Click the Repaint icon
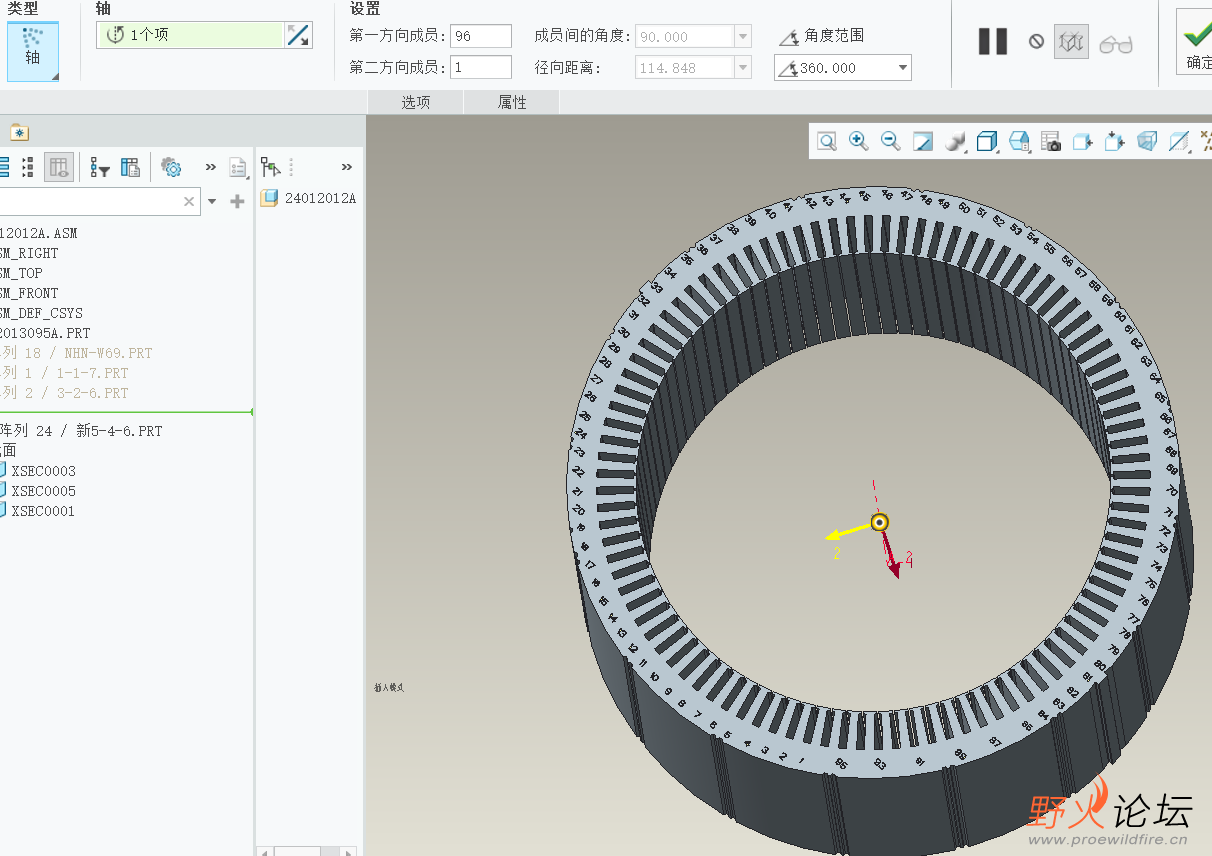Image resolution: width=1212 pixels, height=856 pixels. point(923,141)
